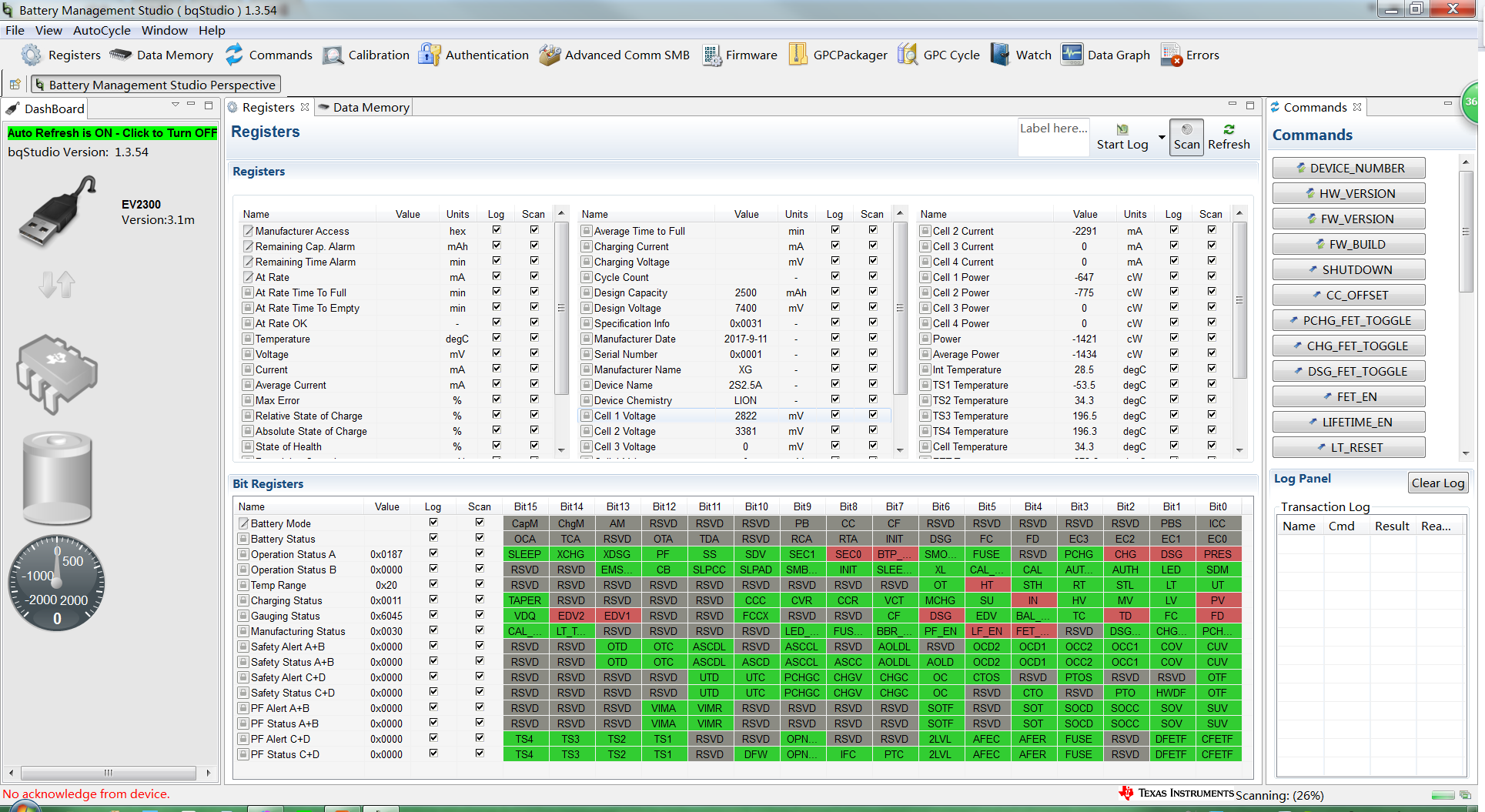This screenshot has height=812, width=1485.
Task: Click the Commands list scroll-up arrow
Action: [x=1466, y=162]
